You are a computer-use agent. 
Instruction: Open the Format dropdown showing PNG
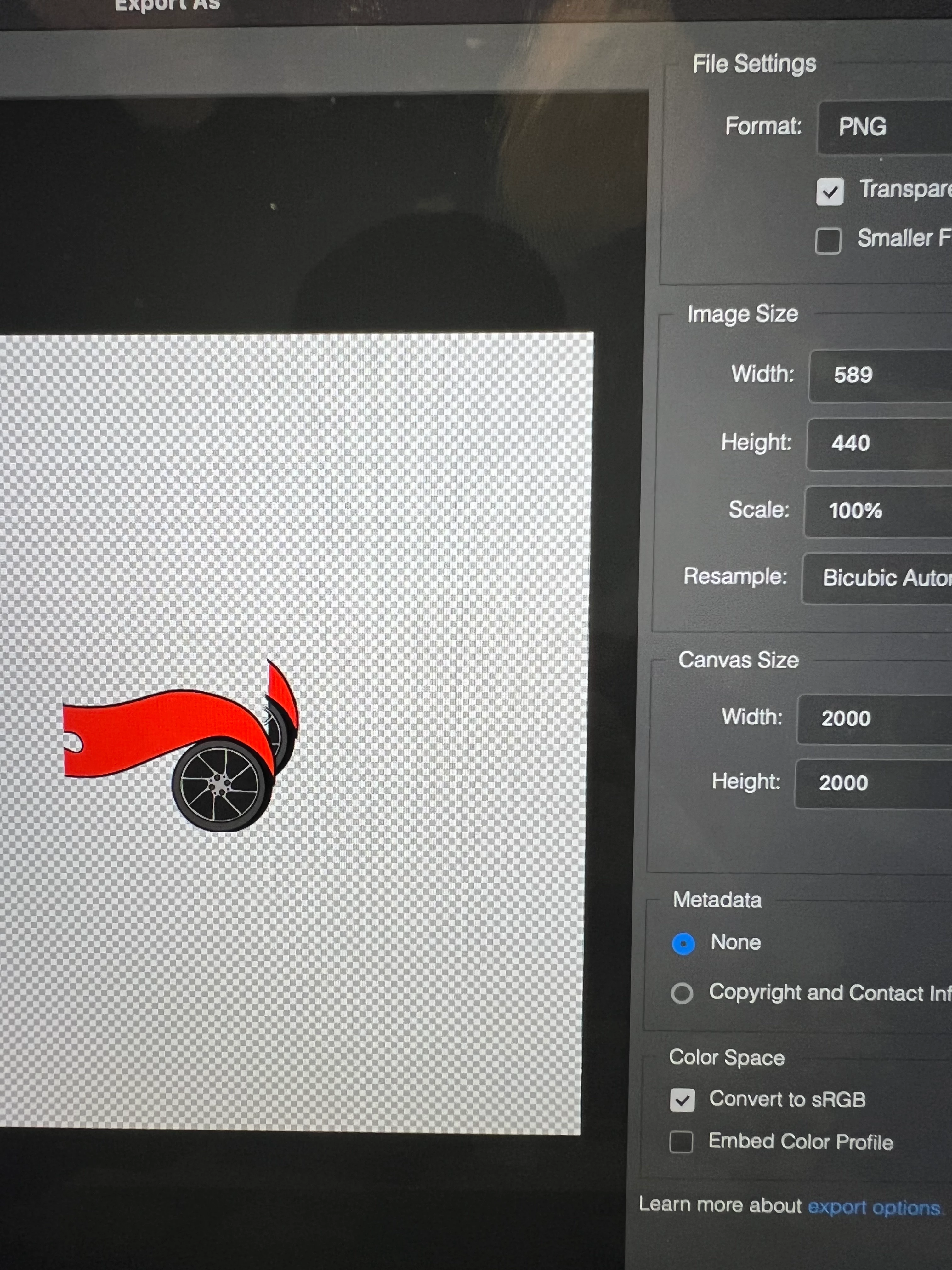coord(884,127)
